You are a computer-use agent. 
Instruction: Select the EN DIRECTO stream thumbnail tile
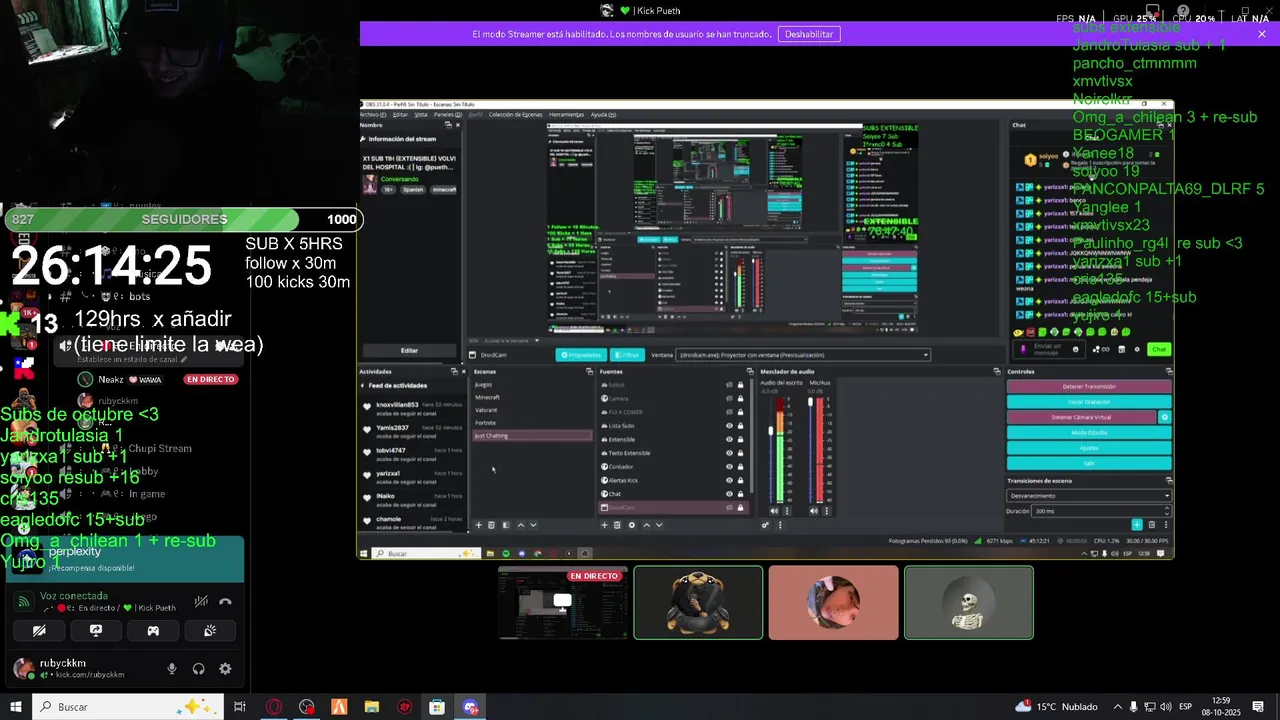click(563, 602)
